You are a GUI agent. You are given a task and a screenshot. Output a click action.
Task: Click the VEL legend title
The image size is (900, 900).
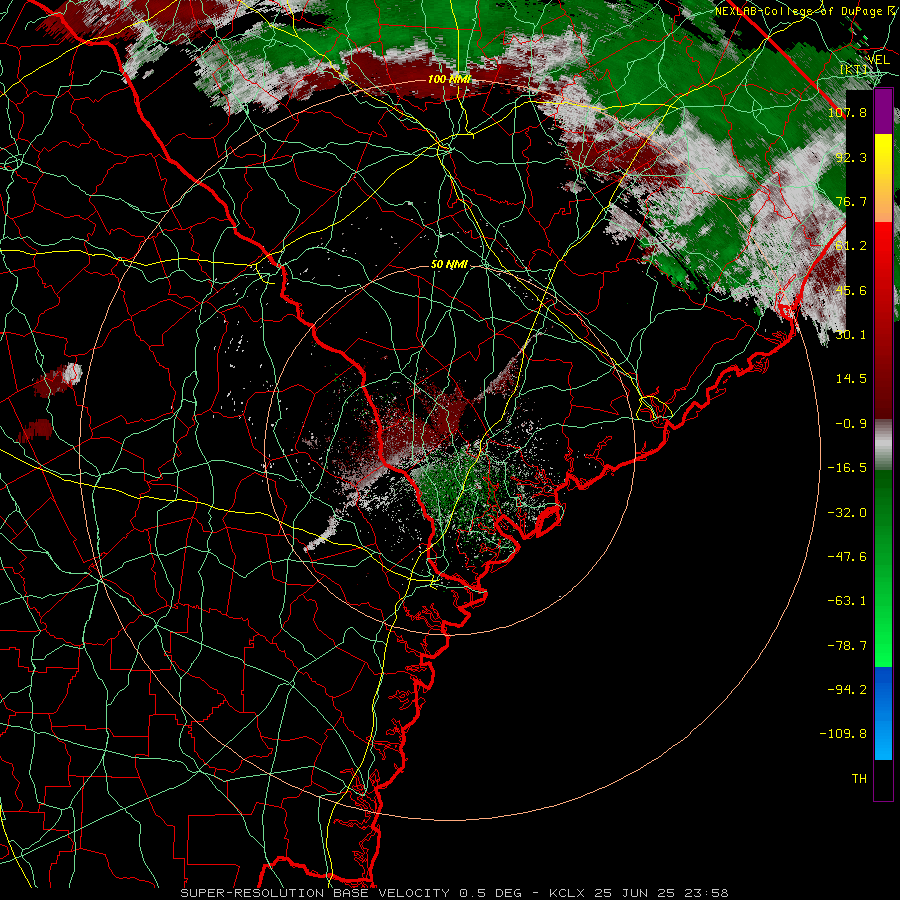click(x=878, y=60)
